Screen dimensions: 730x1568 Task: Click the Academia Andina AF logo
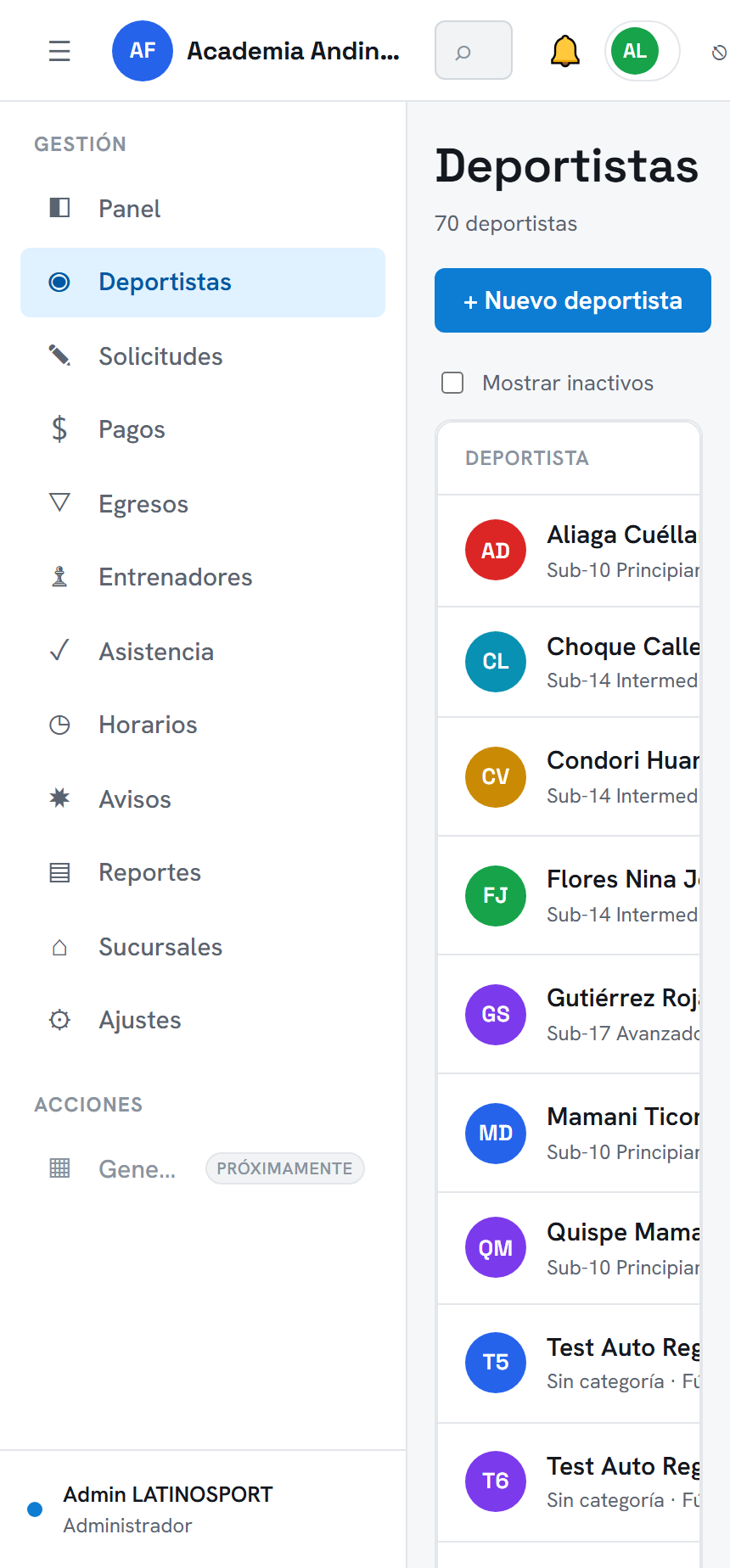click(143, 51)
